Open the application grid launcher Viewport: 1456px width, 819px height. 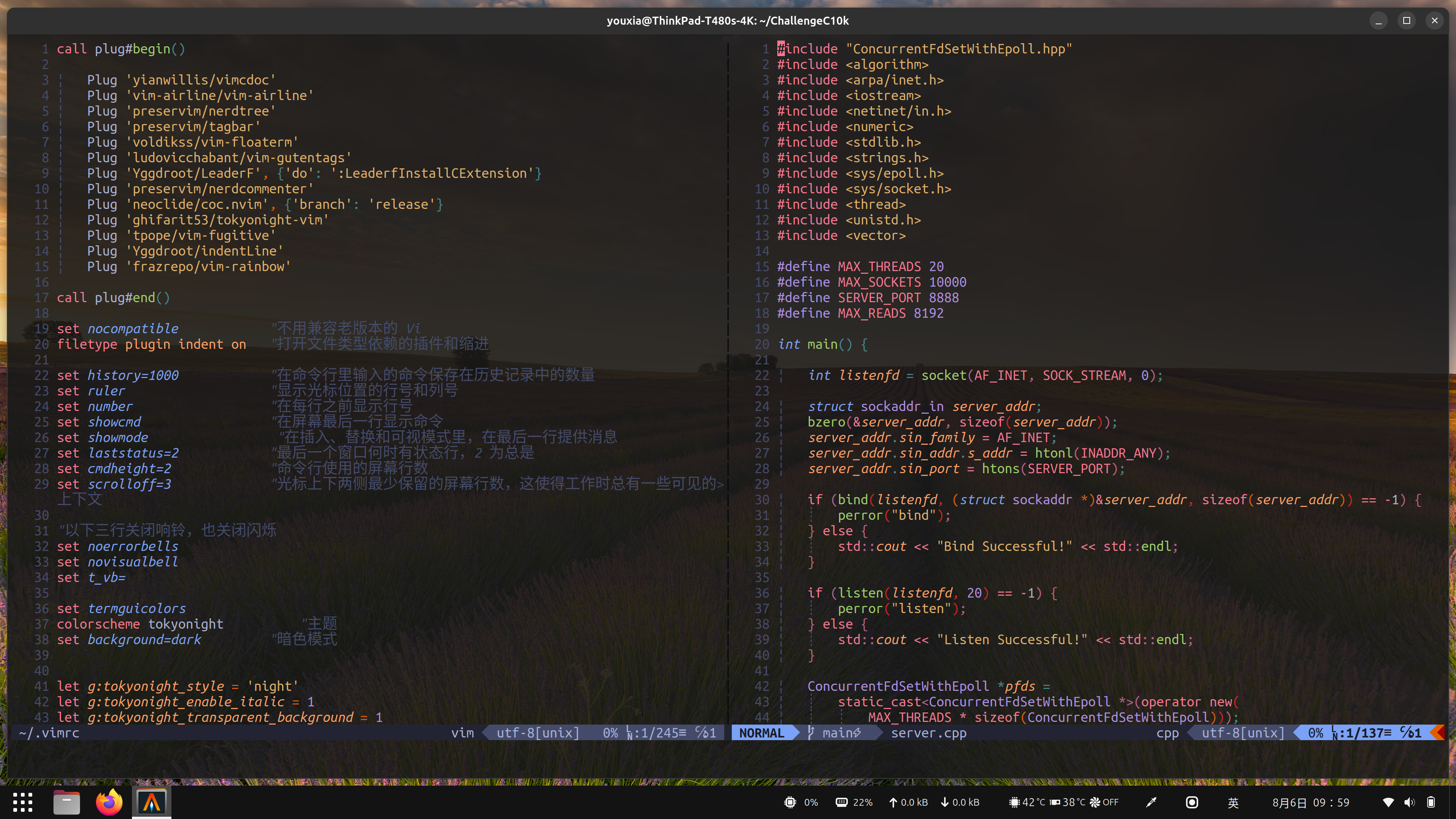pos(23,802)
